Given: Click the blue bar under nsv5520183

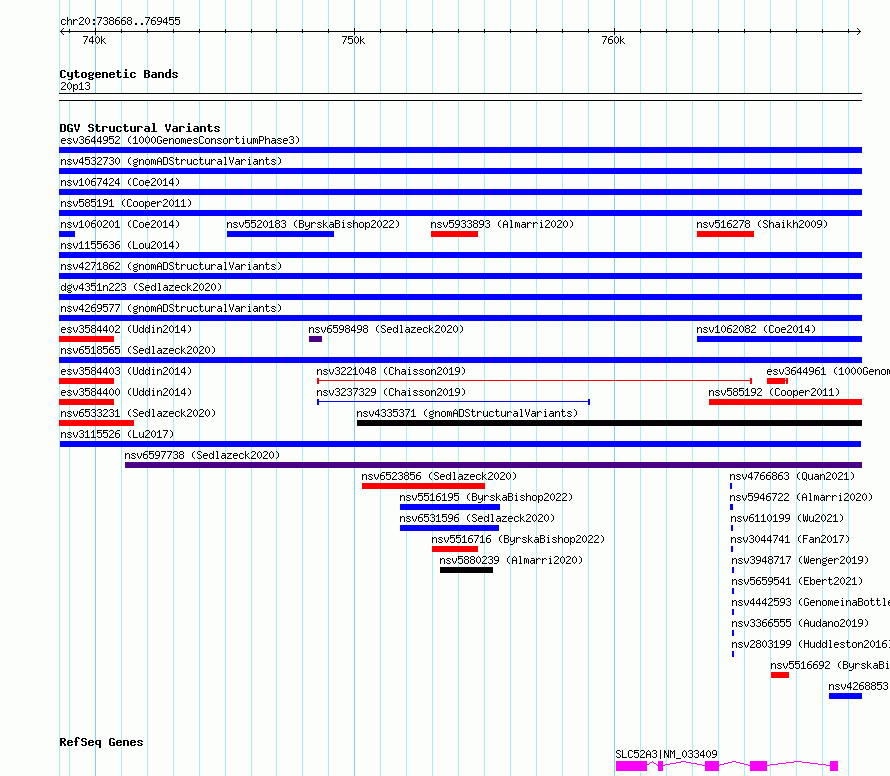Looking at the screenshot, I should click(280, 234).
